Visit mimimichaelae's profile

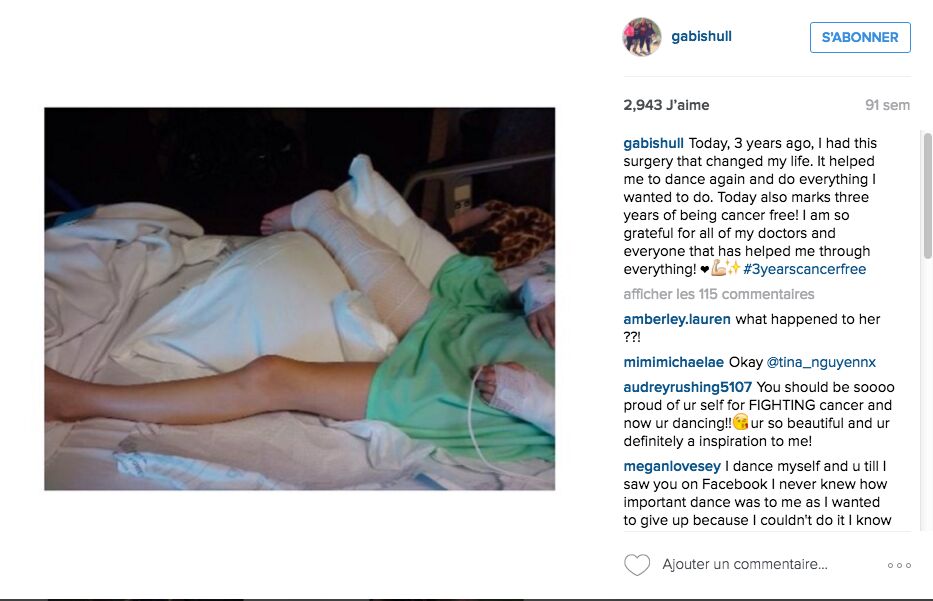pyautogui.click(x=674, y=362)
